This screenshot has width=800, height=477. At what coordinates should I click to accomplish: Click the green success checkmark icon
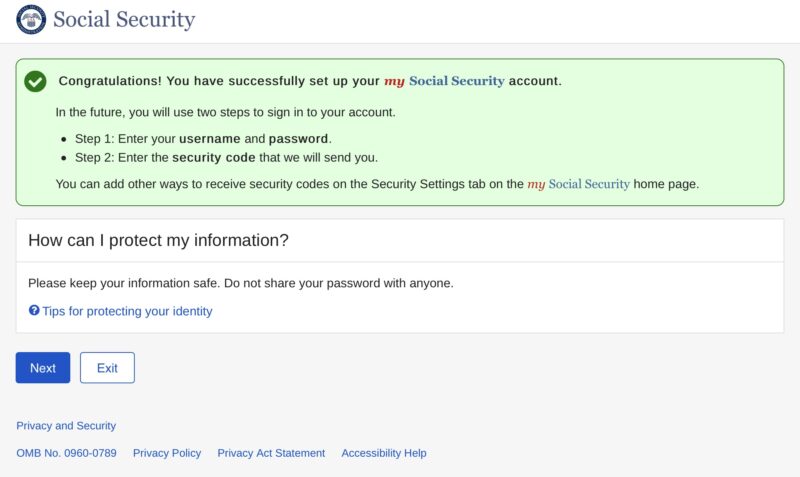pyautogui.click(x=35, y=81)
